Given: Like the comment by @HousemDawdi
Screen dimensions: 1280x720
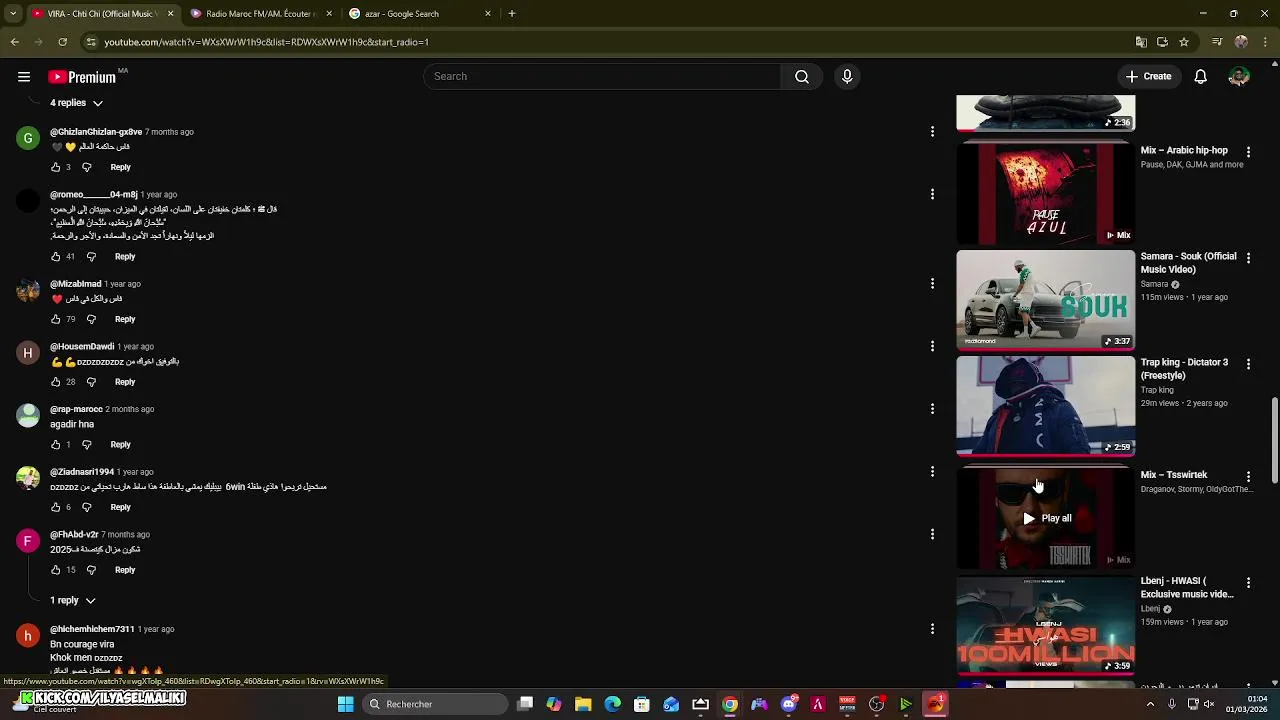Looking at the screenshot, I should coord(56,382).
